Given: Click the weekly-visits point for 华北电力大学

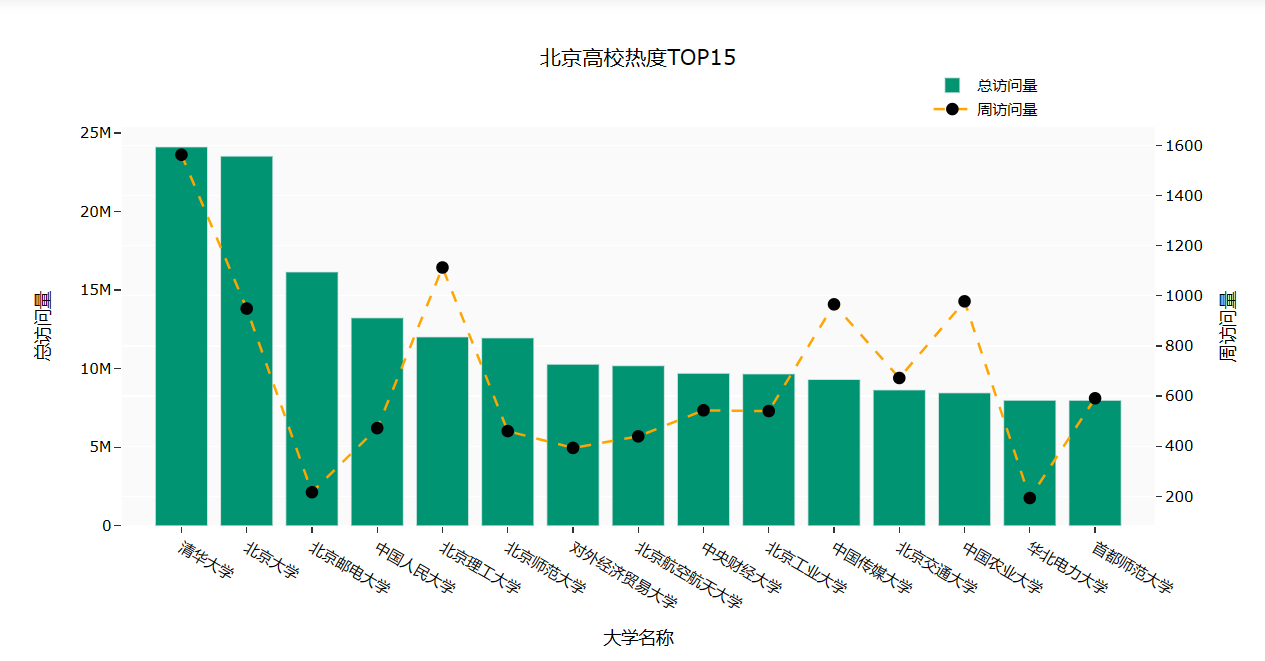Looking at the screenshot, I should pyautogui.click(x=1029, y=498).
